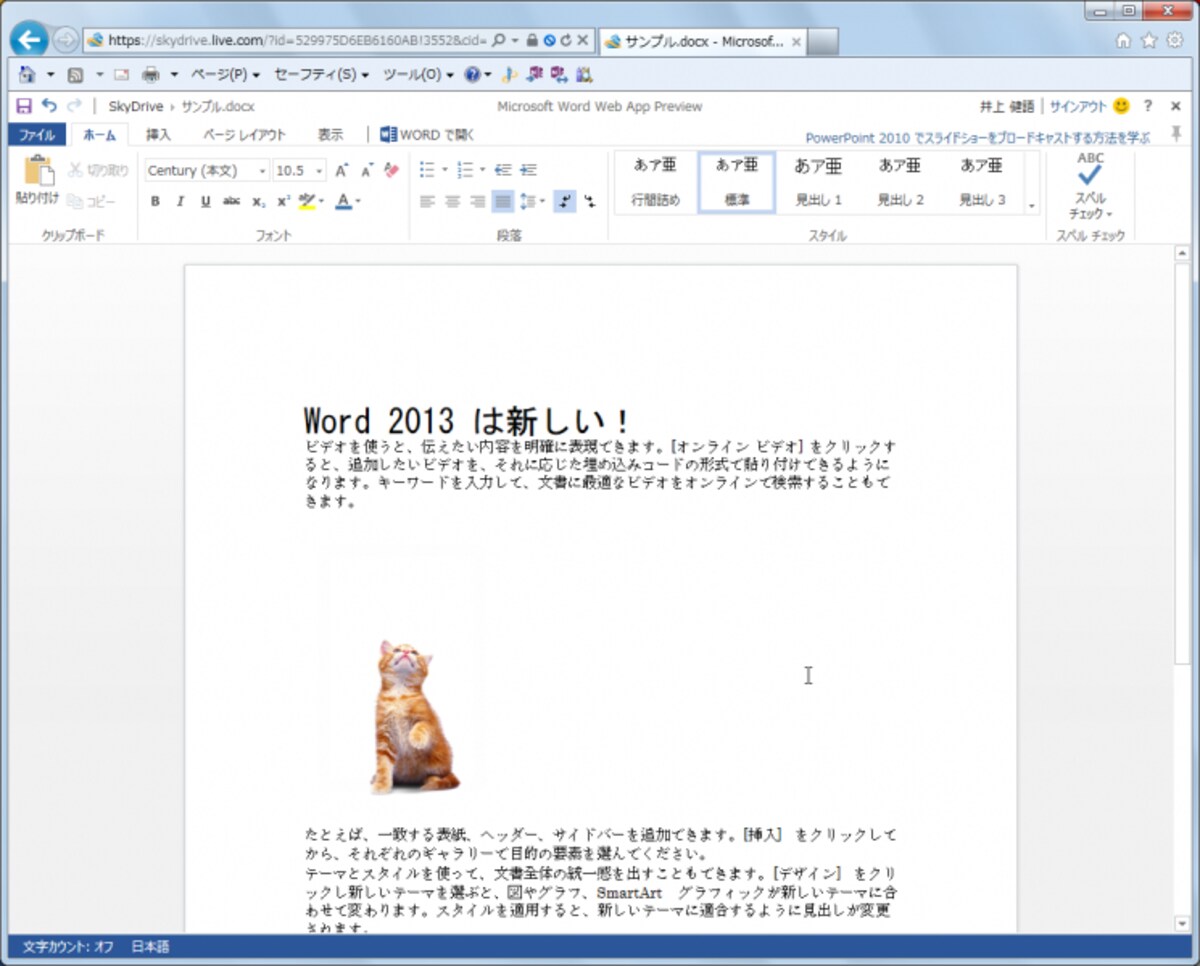This screenshot has height=966, width=1200.
Task: Increase paragraph indent
Action: (x=529, y=170)
